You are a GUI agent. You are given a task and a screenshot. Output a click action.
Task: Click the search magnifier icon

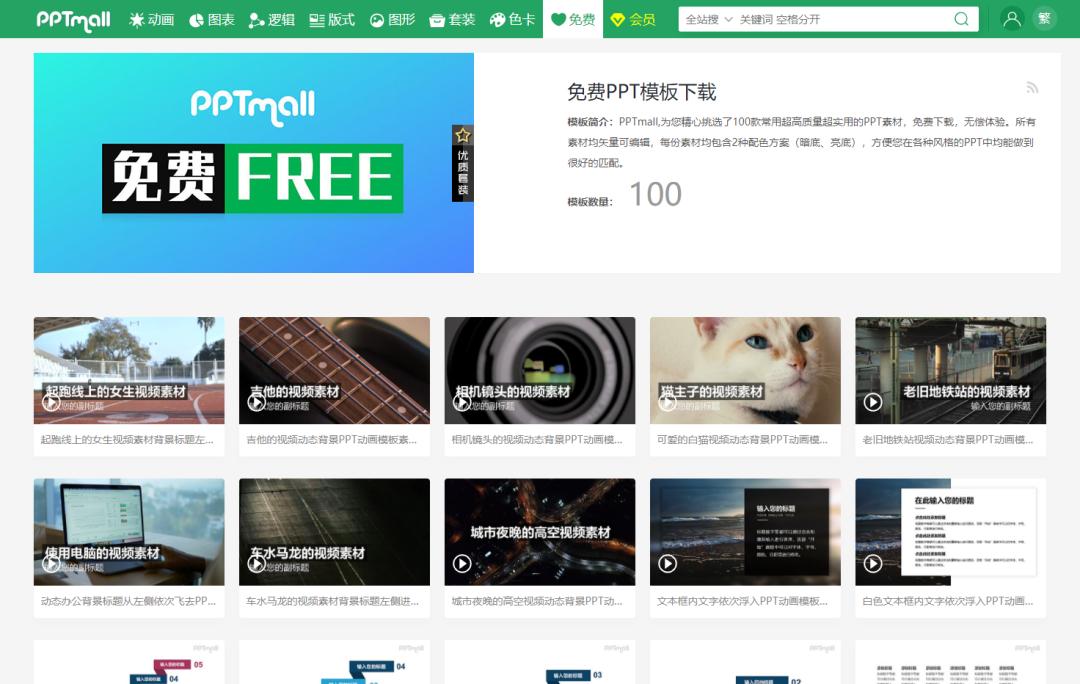click(961, 19)
